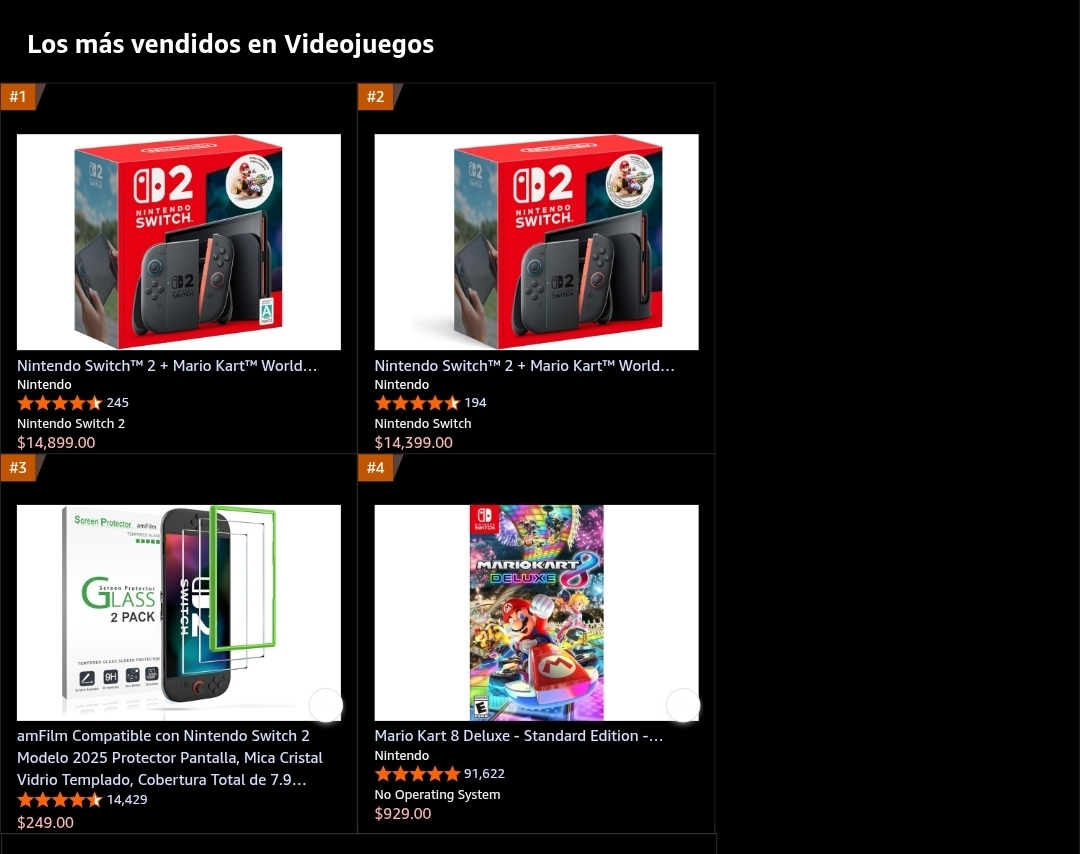Click the $14,399.00 price link
The height and width of the screenshot is (854, 1080).
413,443
